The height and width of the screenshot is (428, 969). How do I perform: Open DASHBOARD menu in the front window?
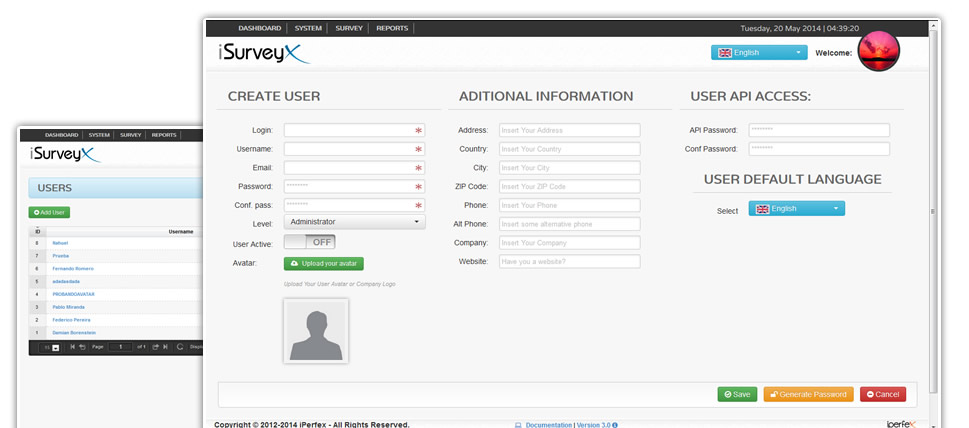coord(260,28)
